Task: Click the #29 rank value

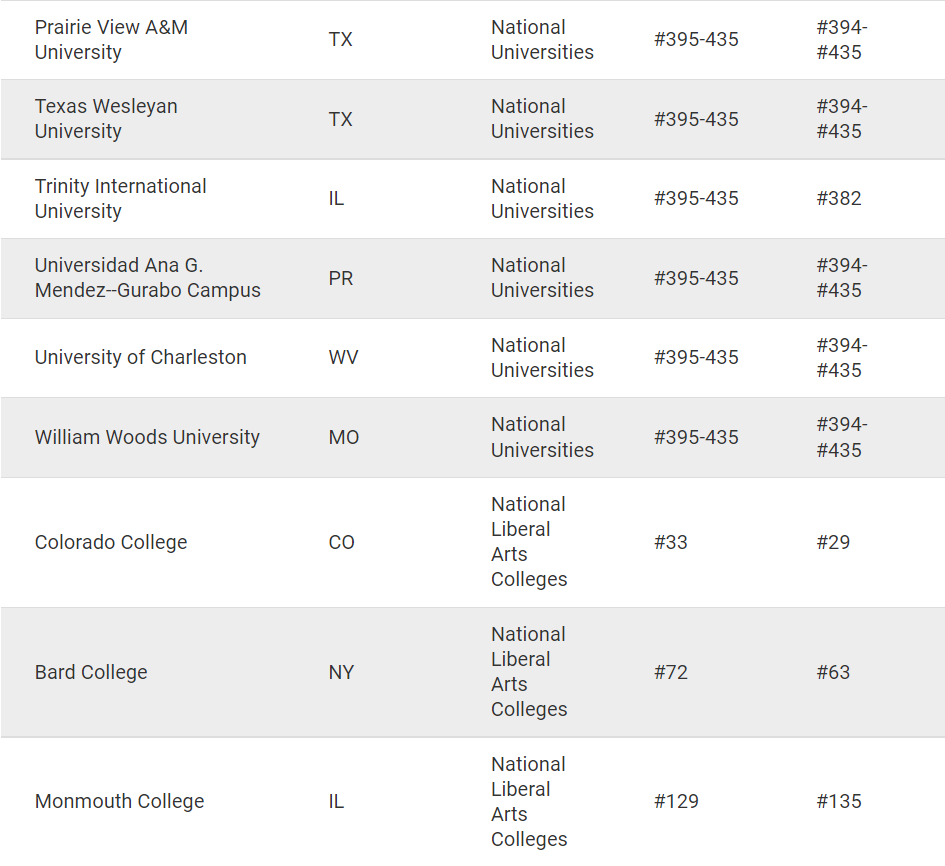Action: [x=833, y=542]
